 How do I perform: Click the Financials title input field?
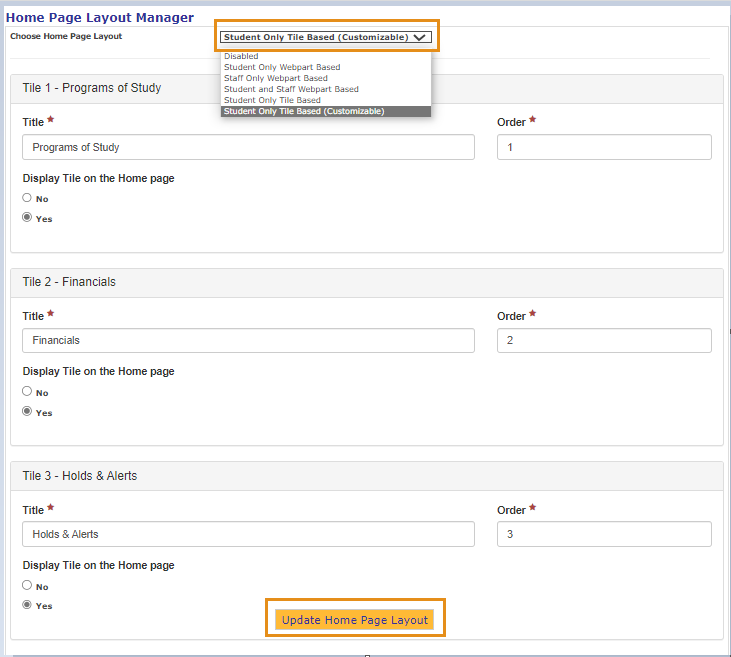point(248,340)
